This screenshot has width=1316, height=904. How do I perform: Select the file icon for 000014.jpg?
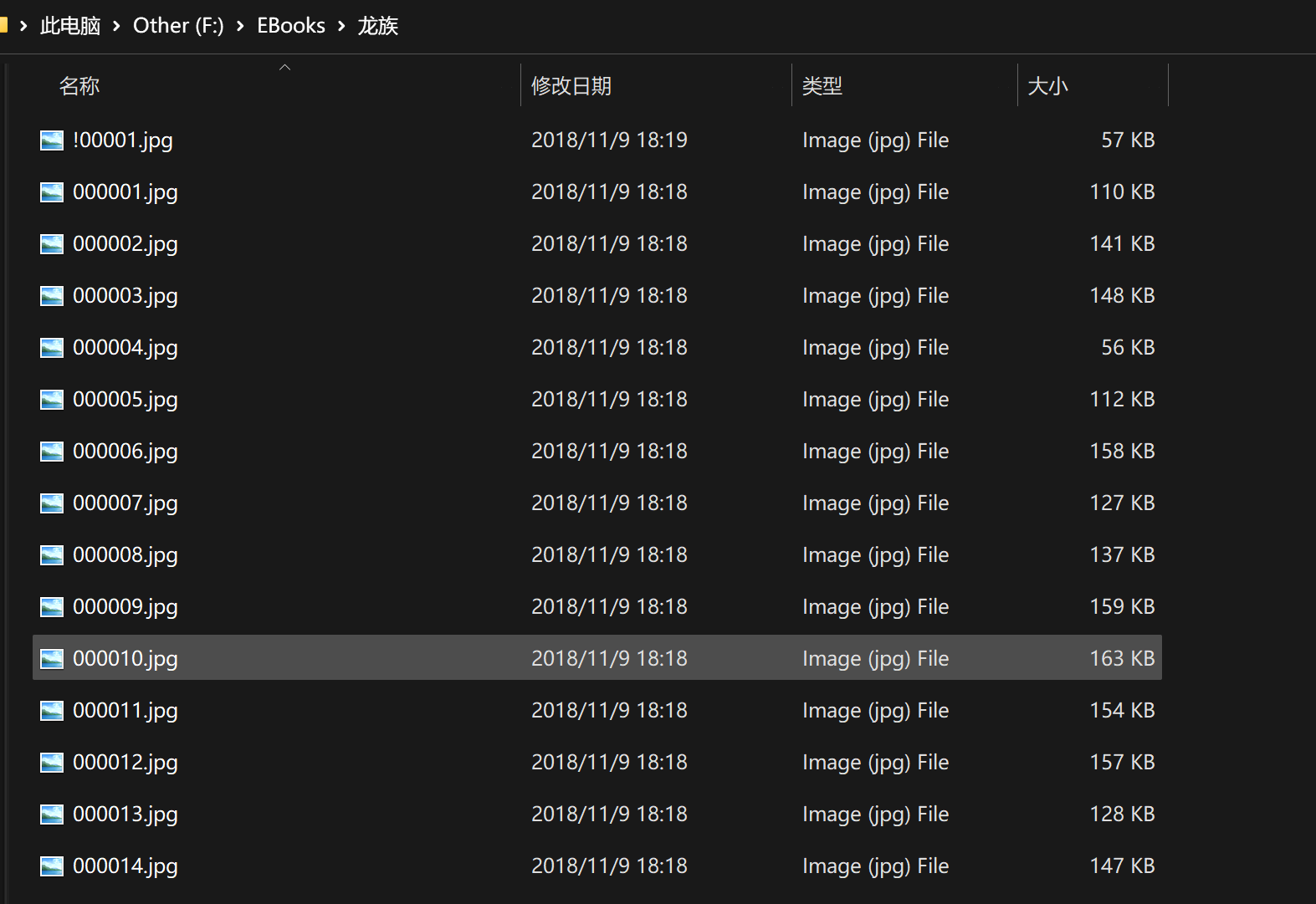[x=52, y=866]
